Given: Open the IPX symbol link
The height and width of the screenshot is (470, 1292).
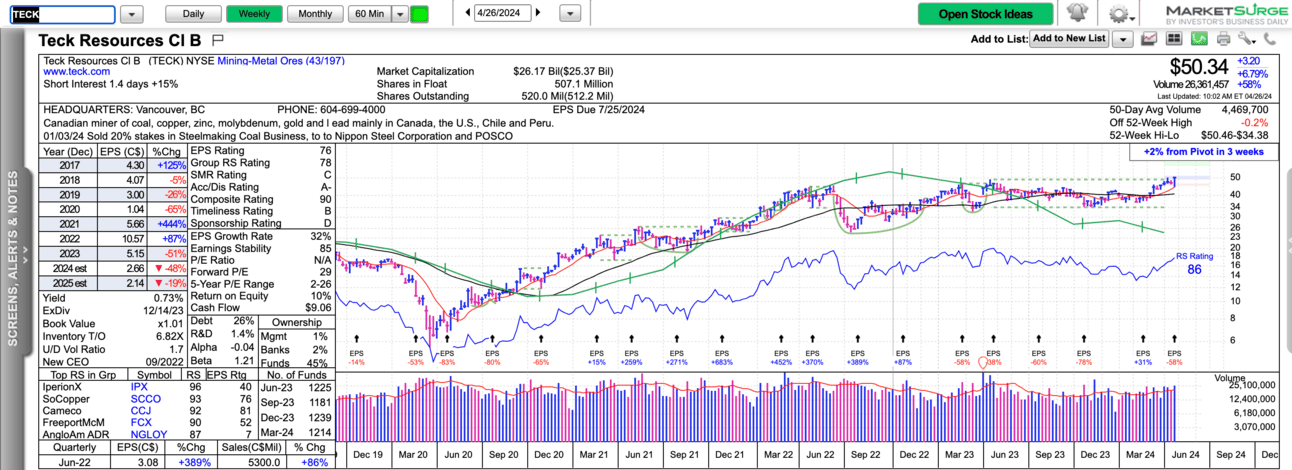Looking at the screenshot, I should click(139, 385).
